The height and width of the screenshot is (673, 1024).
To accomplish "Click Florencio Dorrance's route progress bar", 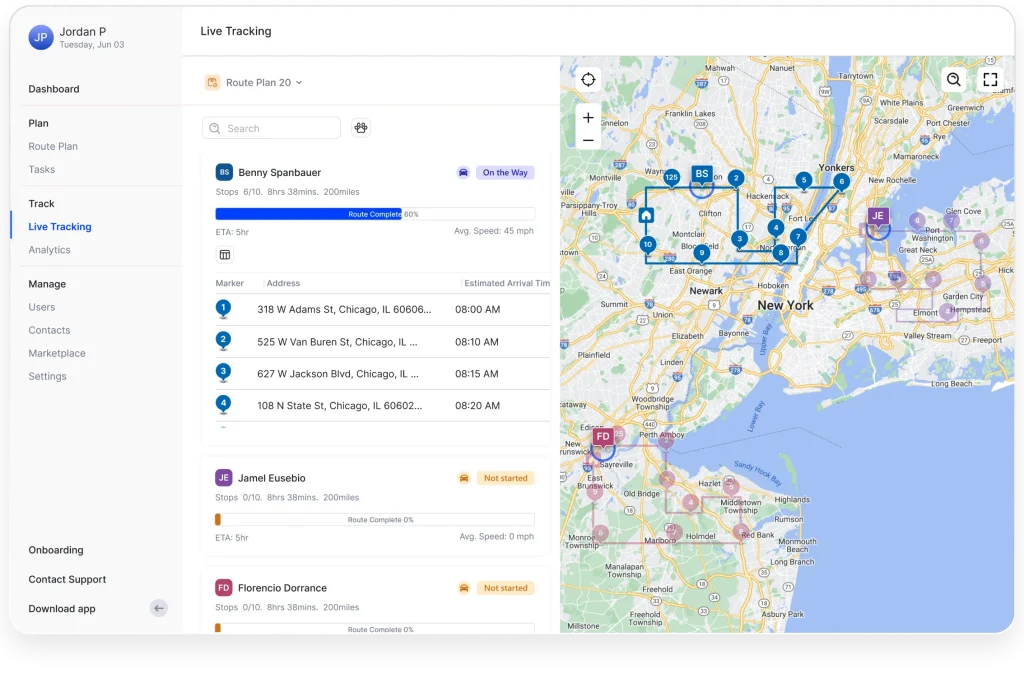I will click(375, 629).
